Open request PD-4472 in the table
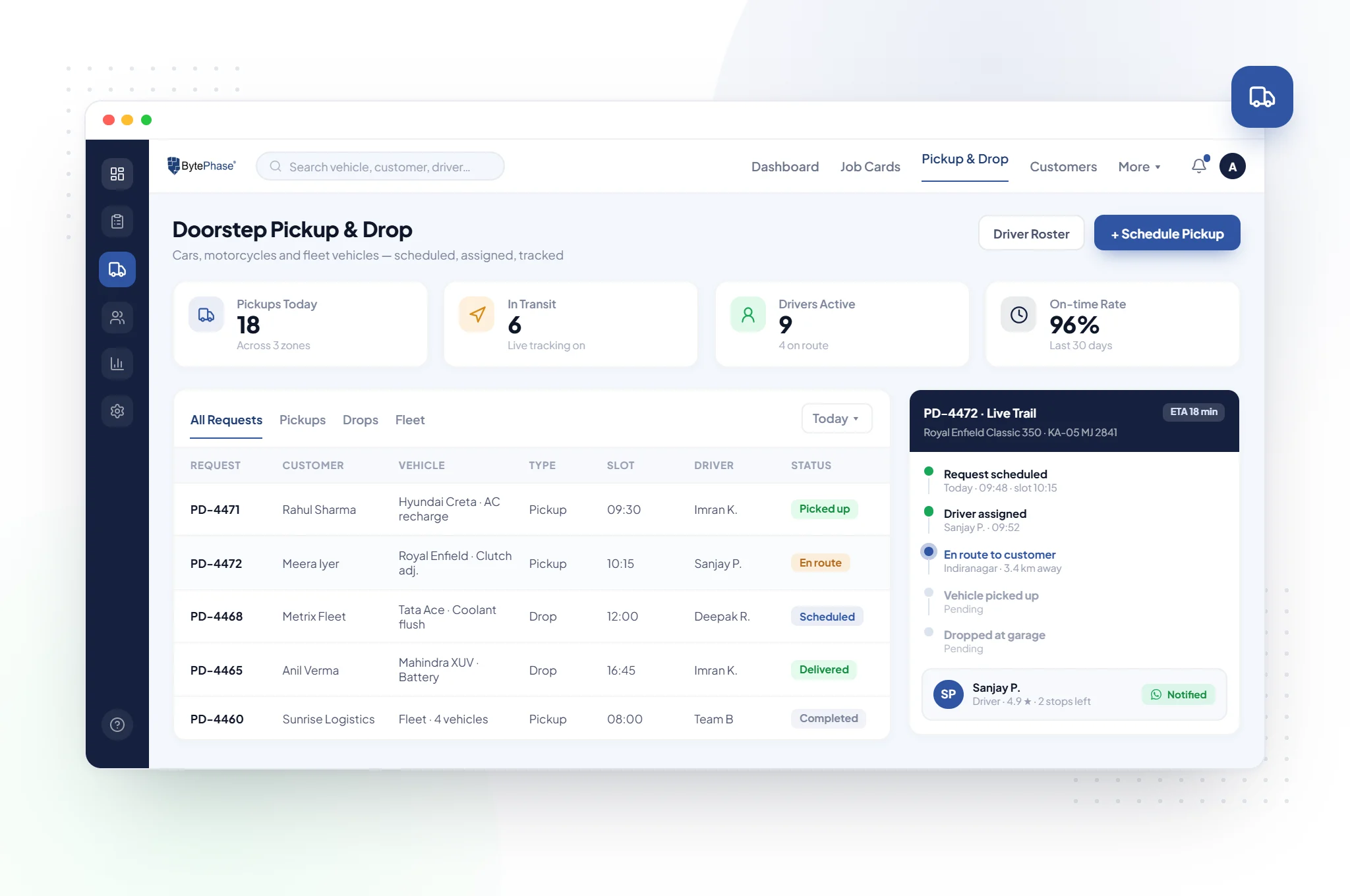 click(x=216, y=563)
